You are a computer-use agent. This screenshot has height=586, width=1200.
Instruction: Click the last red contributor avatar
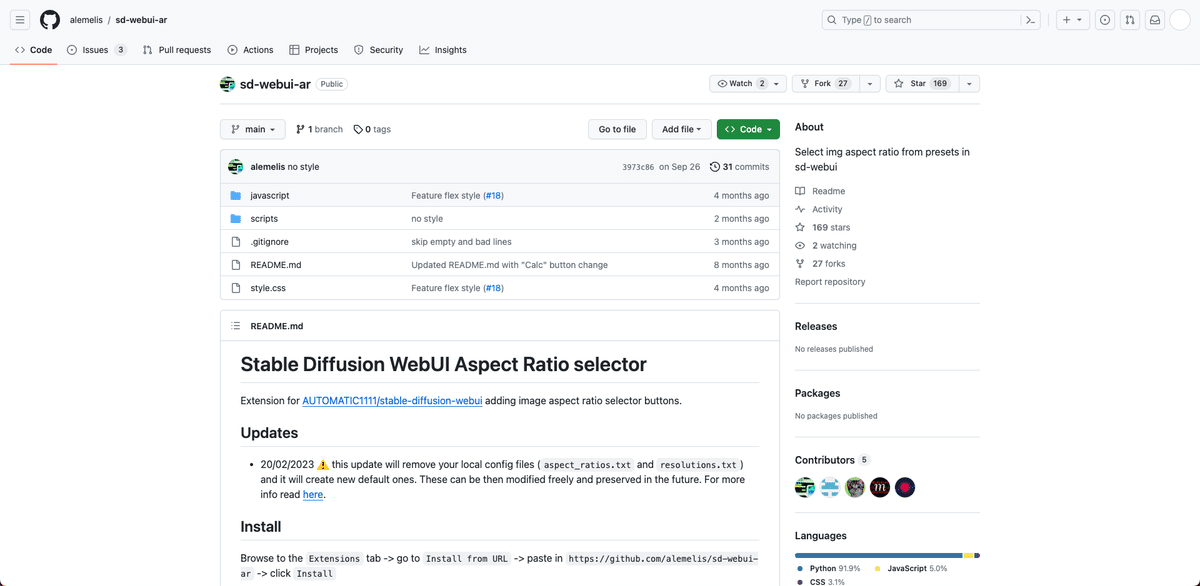pos(905,488)
